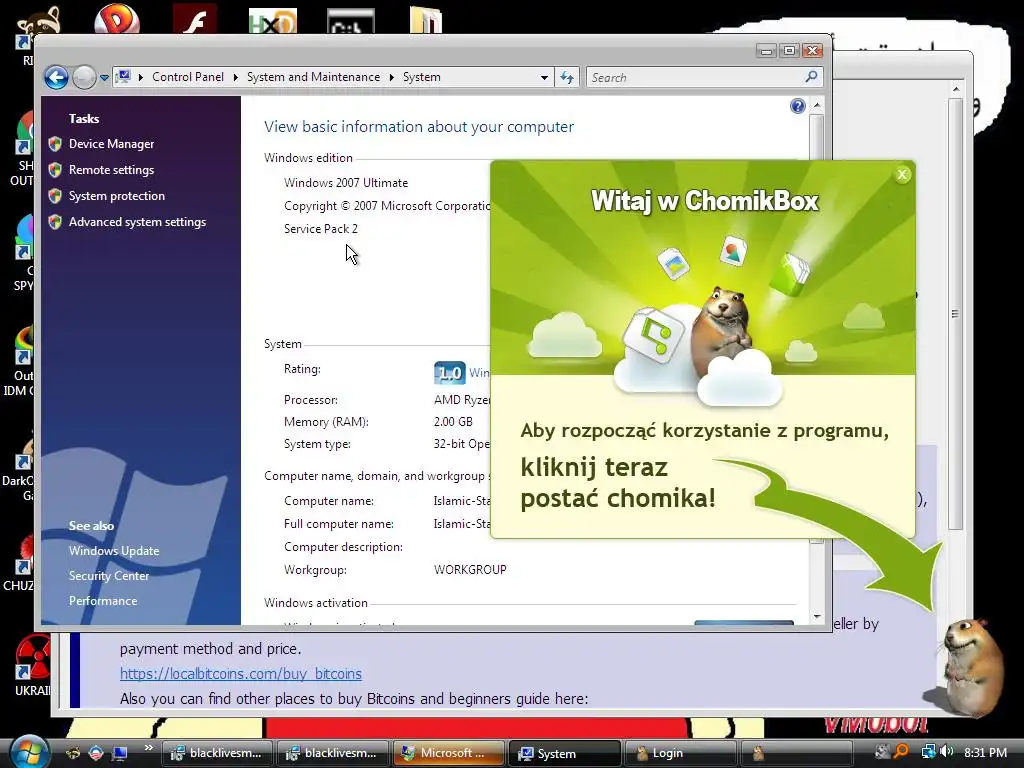The width and height of the screenshot is (1024, 768).
Task: Open Device Manager
Action: [x=112, y=144]
